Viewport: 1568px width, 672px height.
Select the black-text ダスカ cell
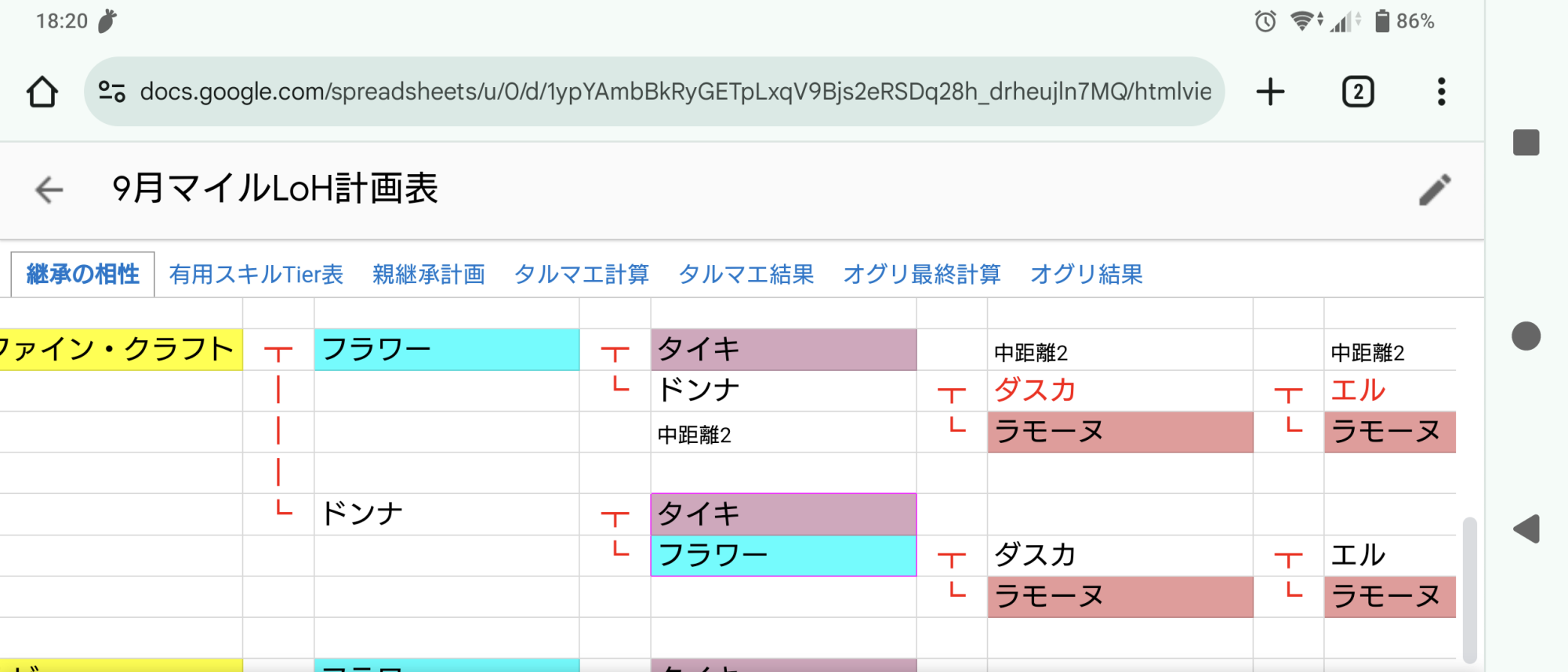pyautogui.click(x=1120, y=556)
